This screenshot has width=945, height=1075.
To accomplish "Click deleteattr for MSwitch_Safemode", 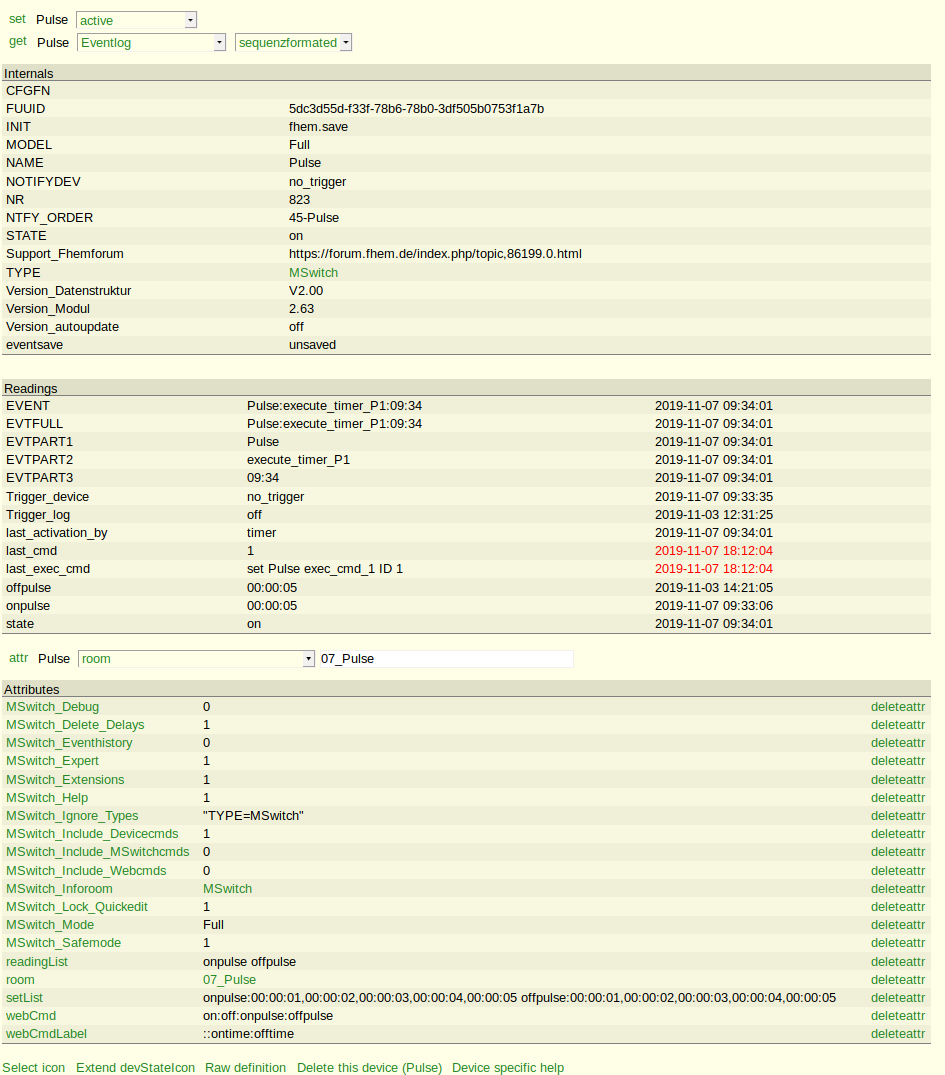I will [898, 943].
